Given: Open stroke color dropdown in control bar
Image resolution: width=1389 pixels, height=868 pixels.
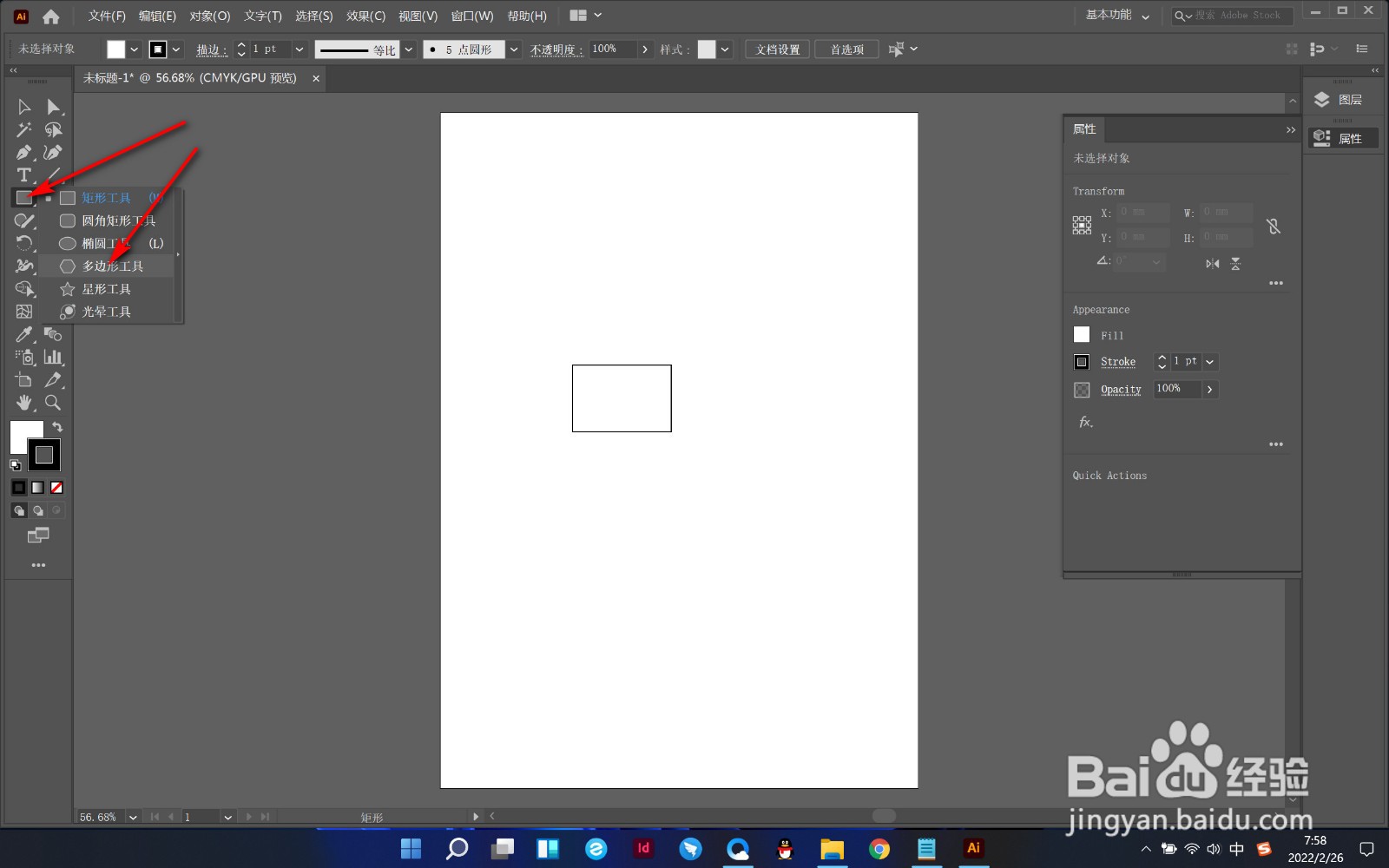Looking at the screenshot, I should 176,49.
